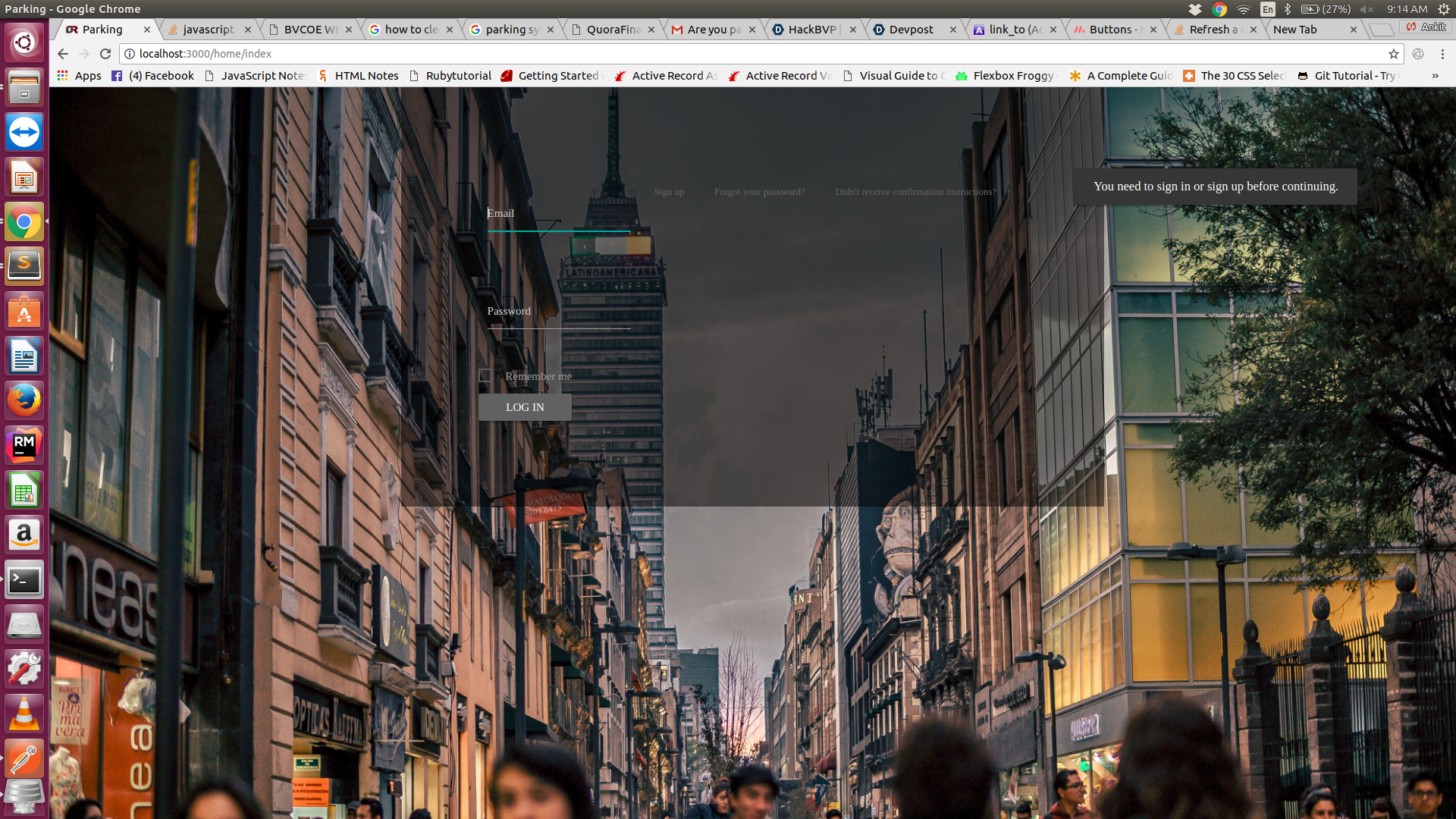Viewport: 1456px width, 819px height.
Task: Open Chrome three-dot menu
Action: [x=1442, y=54]
